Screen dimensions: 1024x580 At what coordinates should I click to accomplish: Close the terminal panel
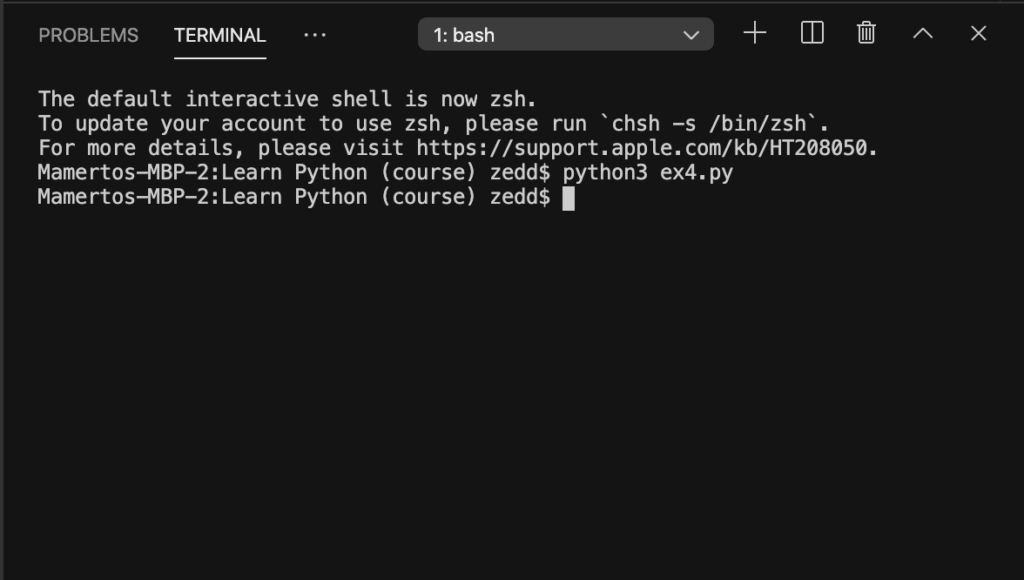978,33
